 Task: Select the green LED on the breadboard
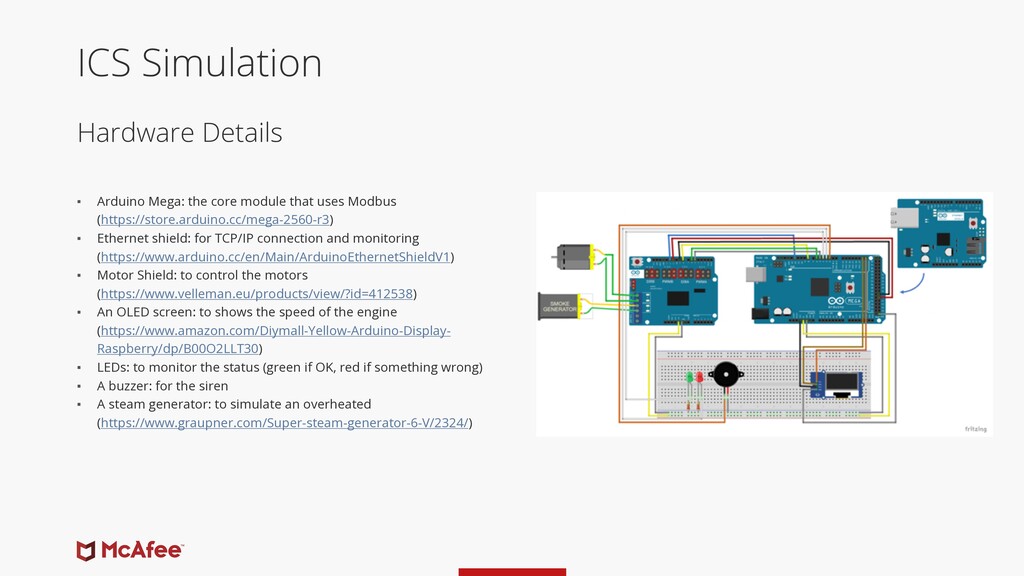(690, 377)
